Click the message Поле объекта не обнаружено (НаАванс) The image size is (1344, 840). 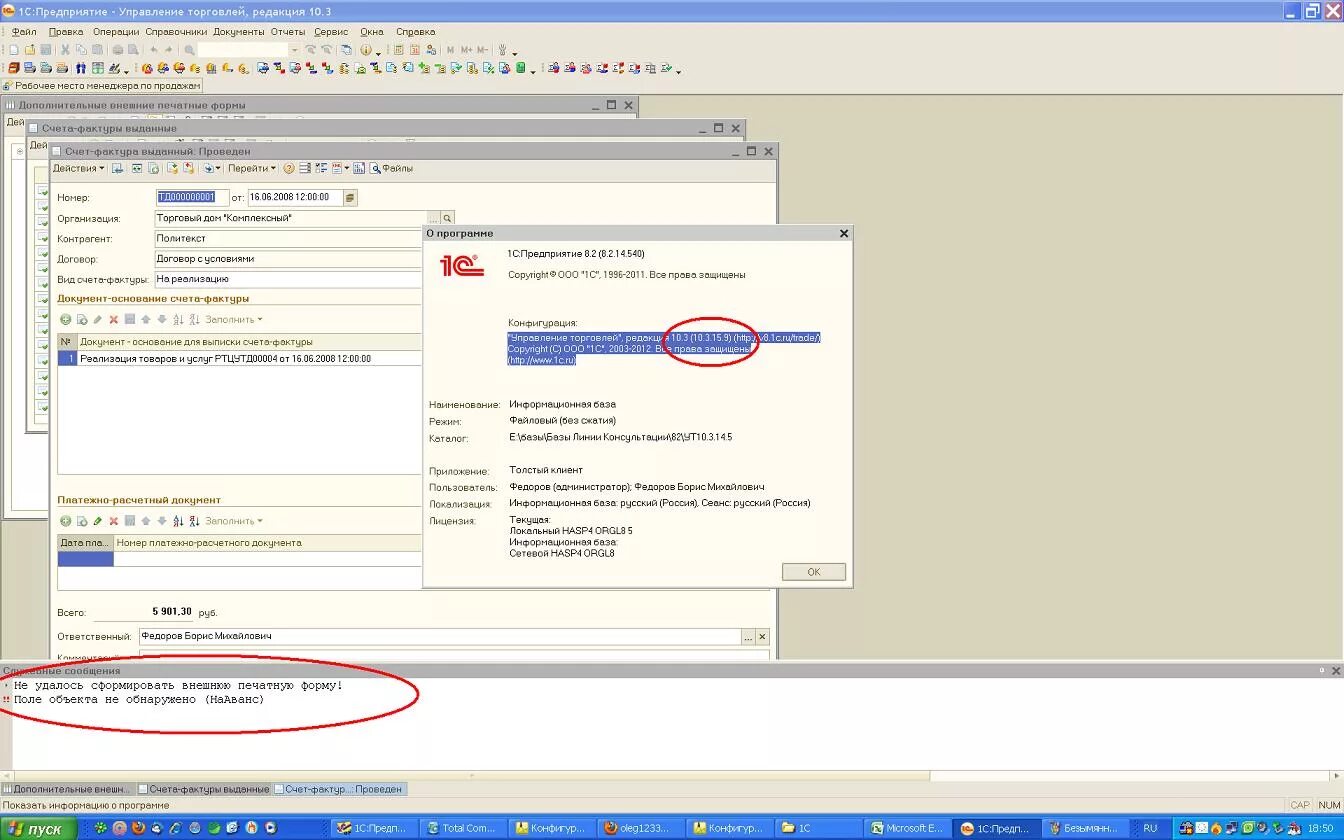(139, 700)
